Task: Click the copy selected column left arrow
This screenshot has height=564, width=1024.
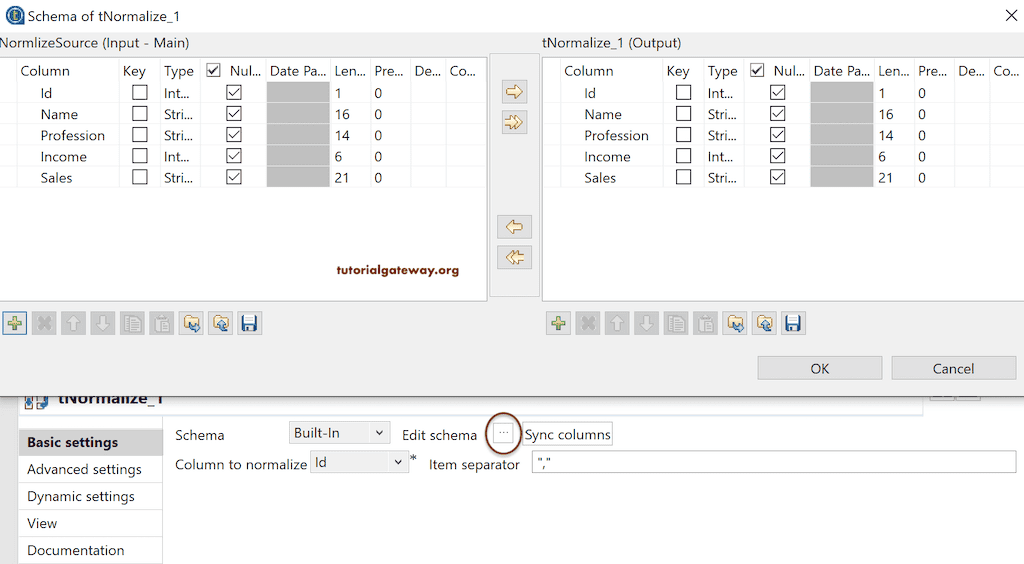Action: tap(515, 227)
